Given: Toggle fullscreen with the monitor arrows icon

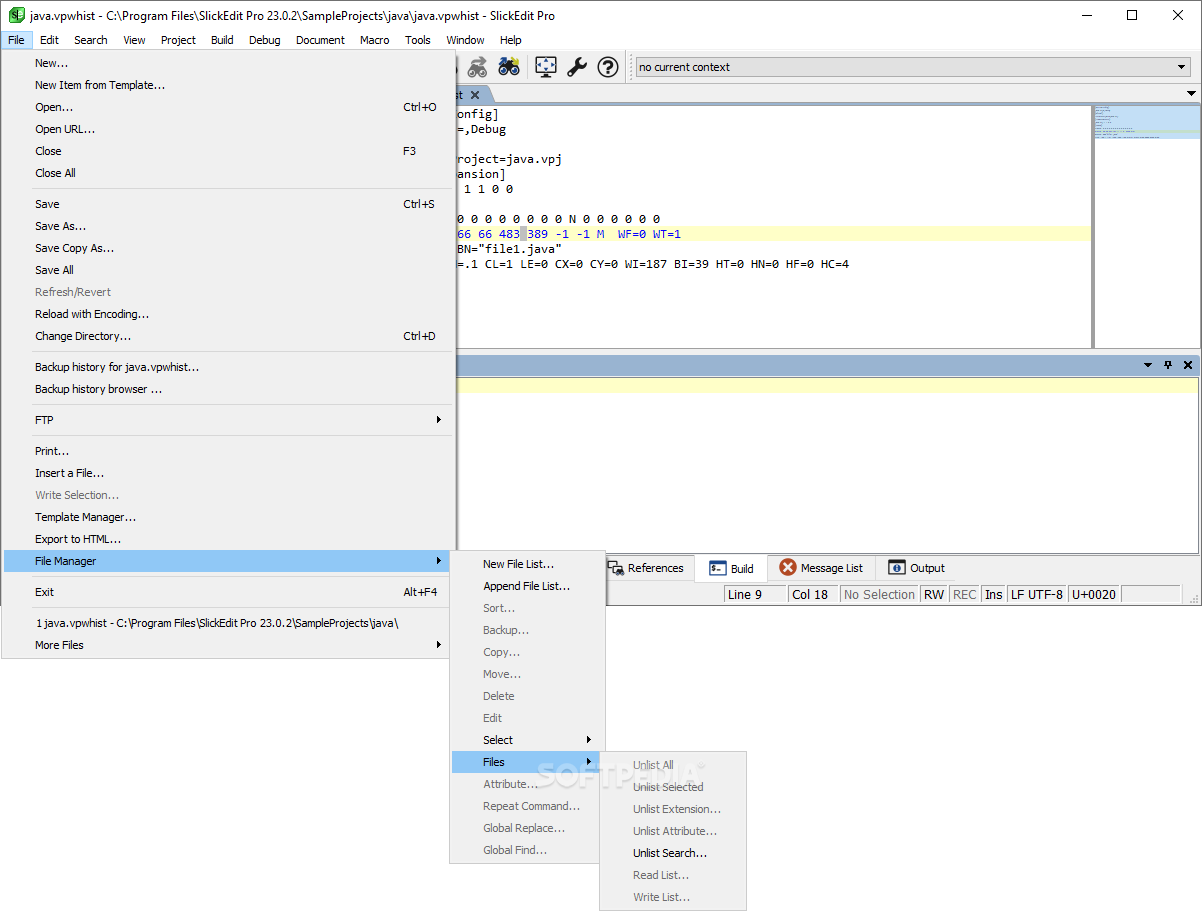Looking at the screenshot, I should [546, 67].
